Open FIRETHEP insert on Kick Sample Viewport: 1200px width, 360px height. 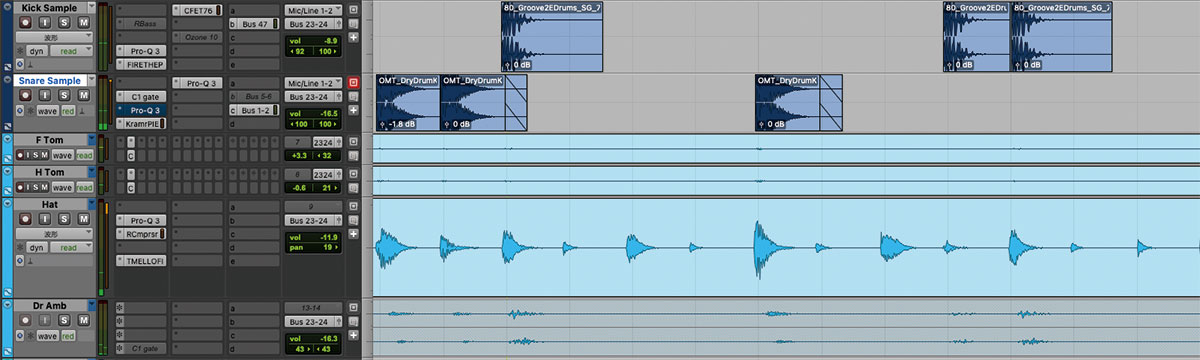coord(141,65)
